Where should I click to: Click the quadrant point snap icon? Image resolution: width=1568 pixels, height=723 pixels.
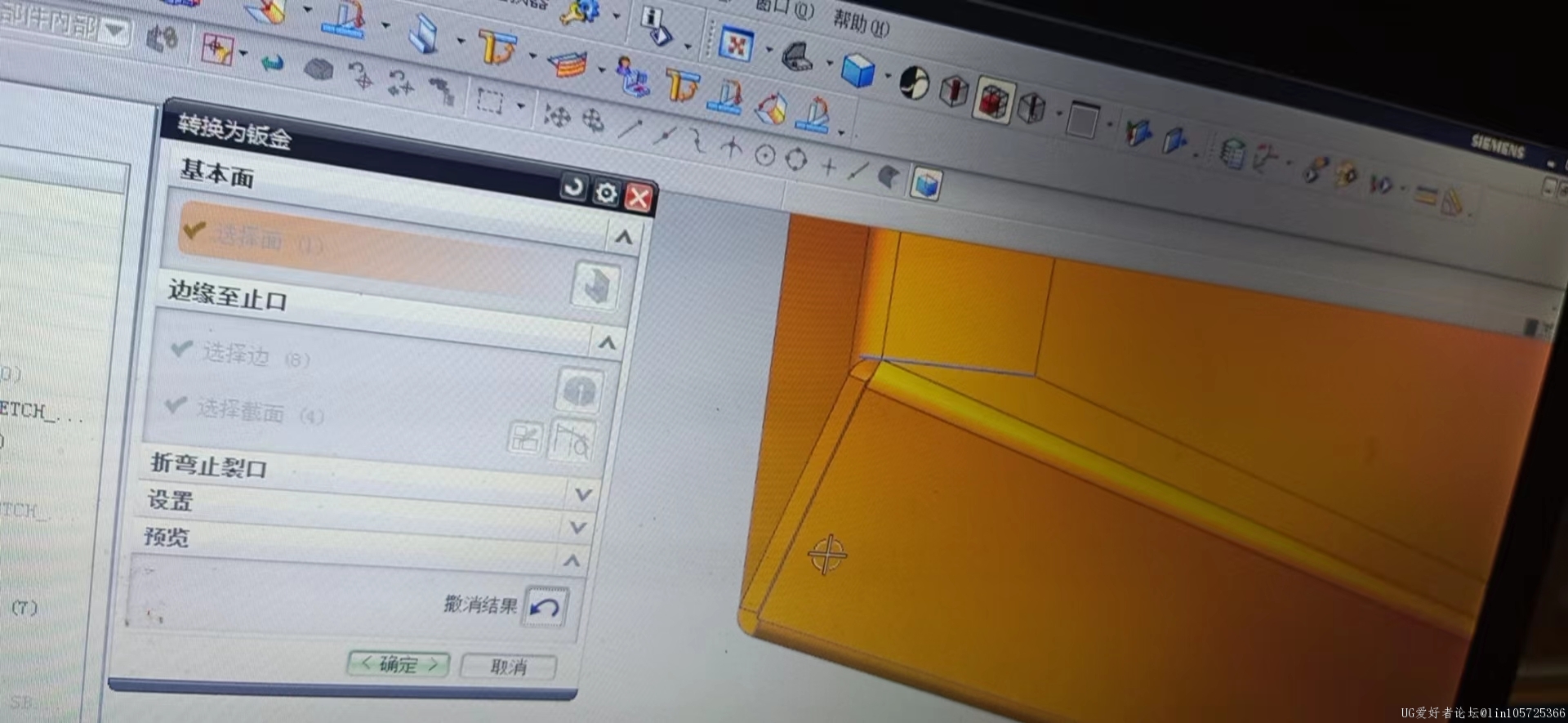click(x=796, y=159)
